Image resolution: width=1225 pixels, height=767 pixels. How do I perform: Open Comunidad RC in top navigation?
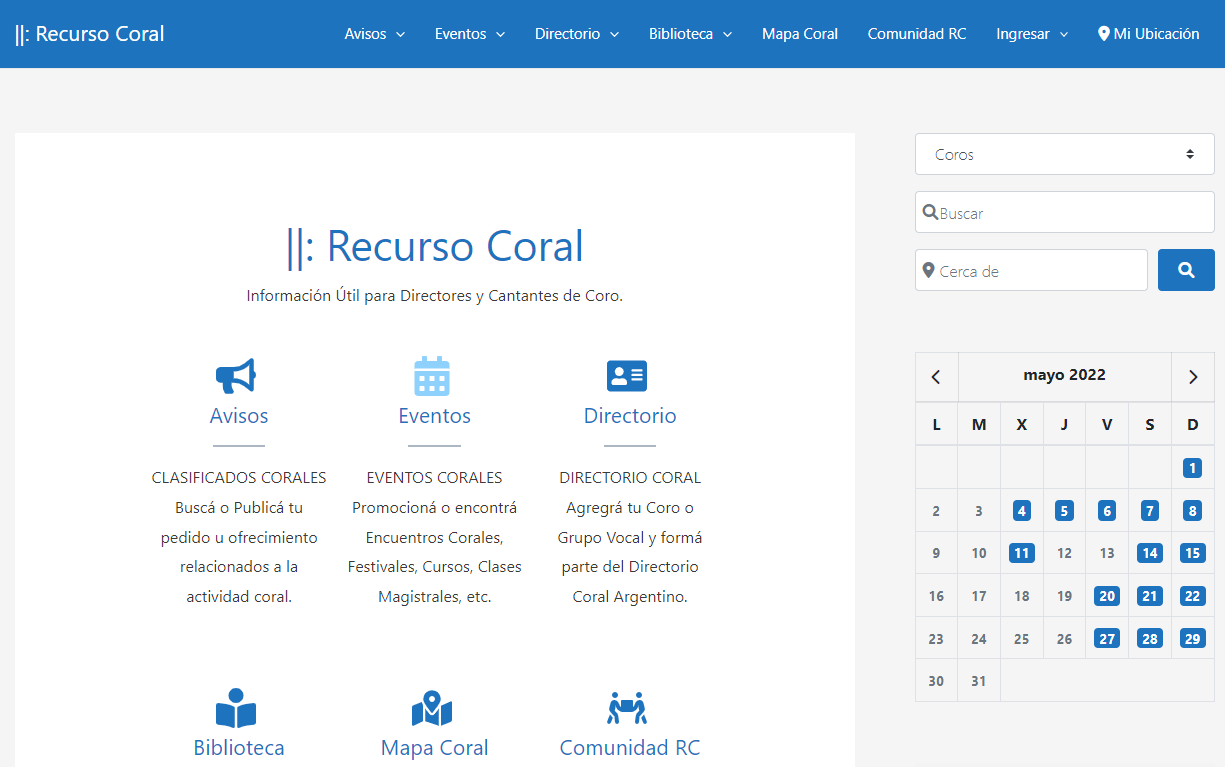click(x=917, y=34)
